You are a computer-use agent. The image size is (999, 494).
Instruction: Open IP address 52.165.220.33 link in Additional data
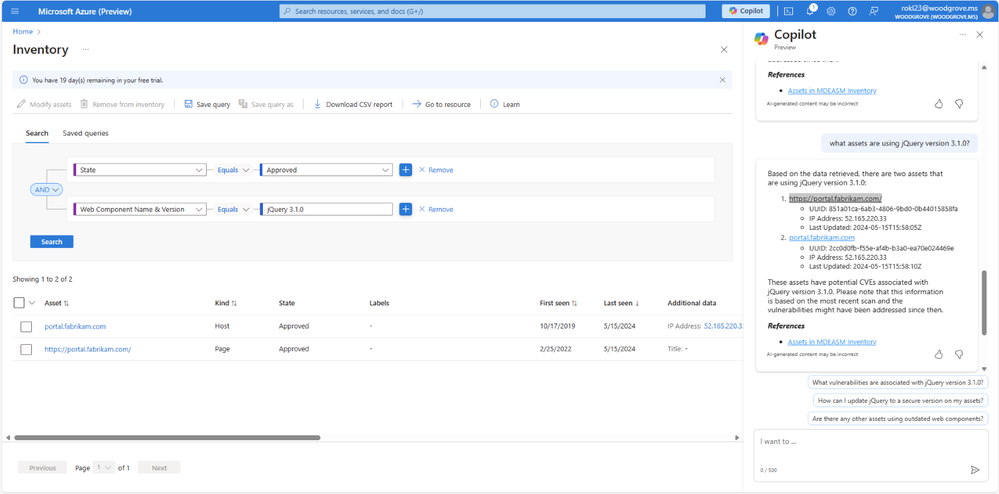pos(724,326)
